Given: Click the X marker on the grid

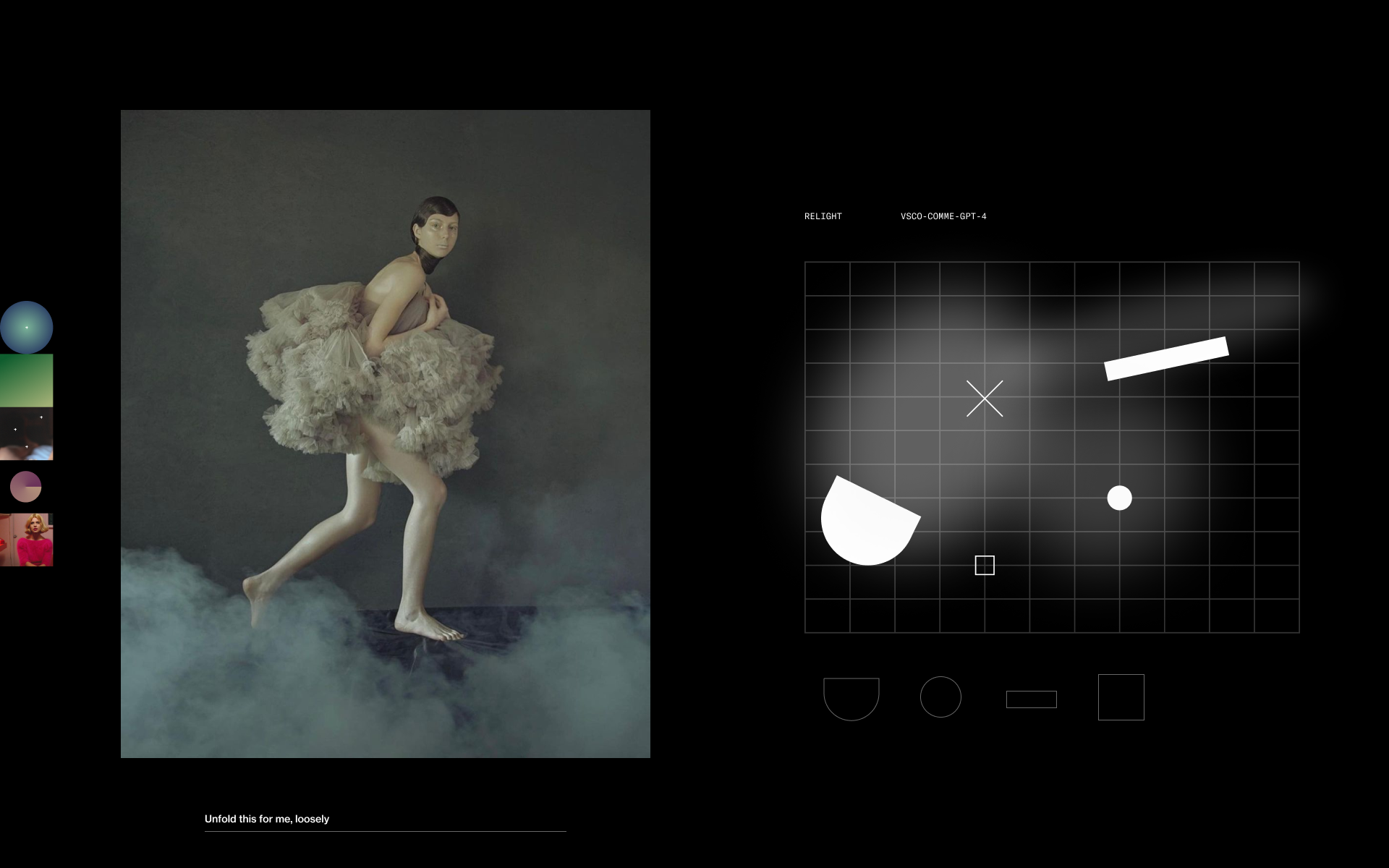Looking at the screenshot, I should pyautogui.click(x=985, y=399).
